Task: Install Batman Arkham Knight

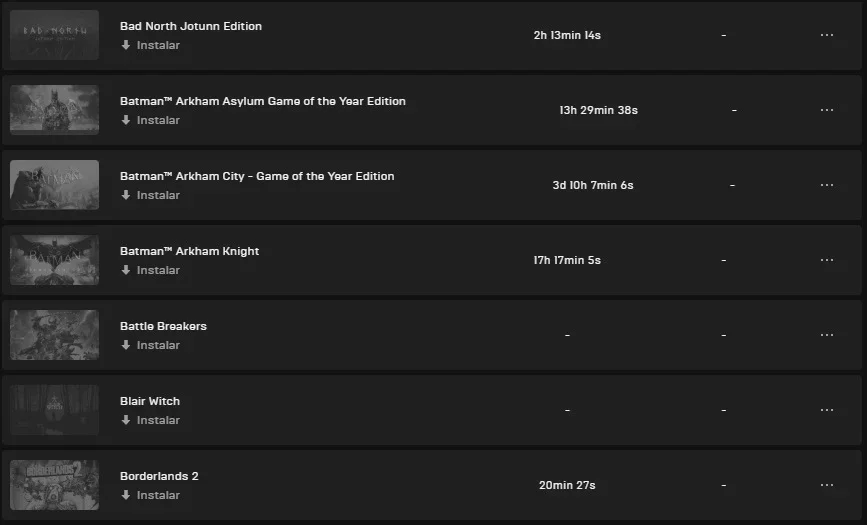Action: point(150,270)
